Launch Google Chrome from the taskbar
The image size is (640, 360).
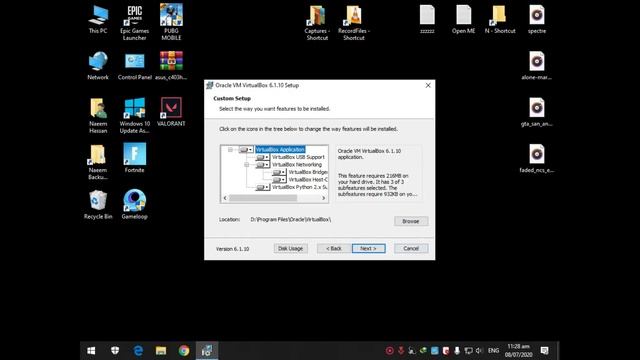click(x=184, y=351)
